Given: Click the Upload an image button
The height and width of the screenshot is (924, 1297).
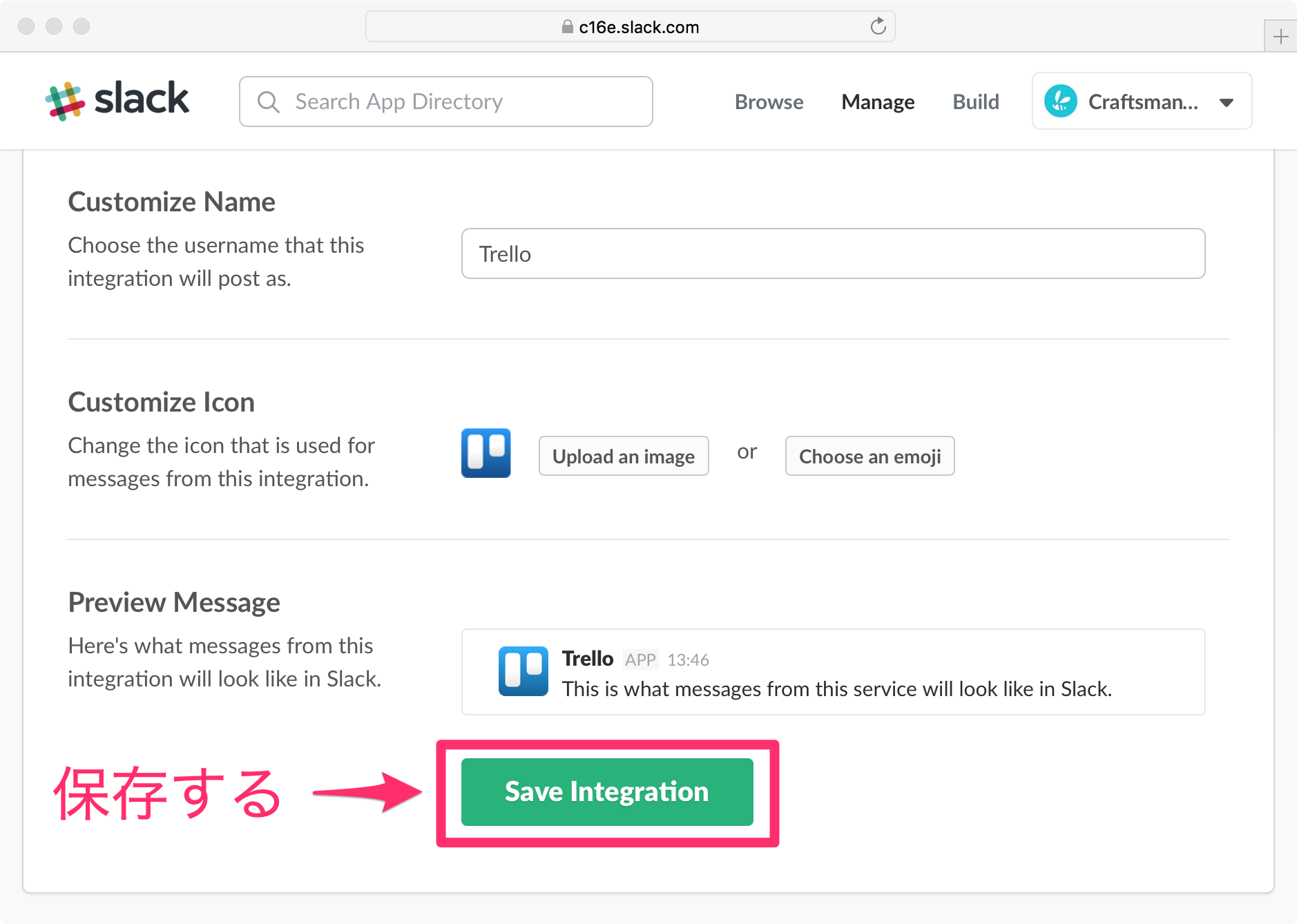Looking at the screenshot, I should (624, 456).
